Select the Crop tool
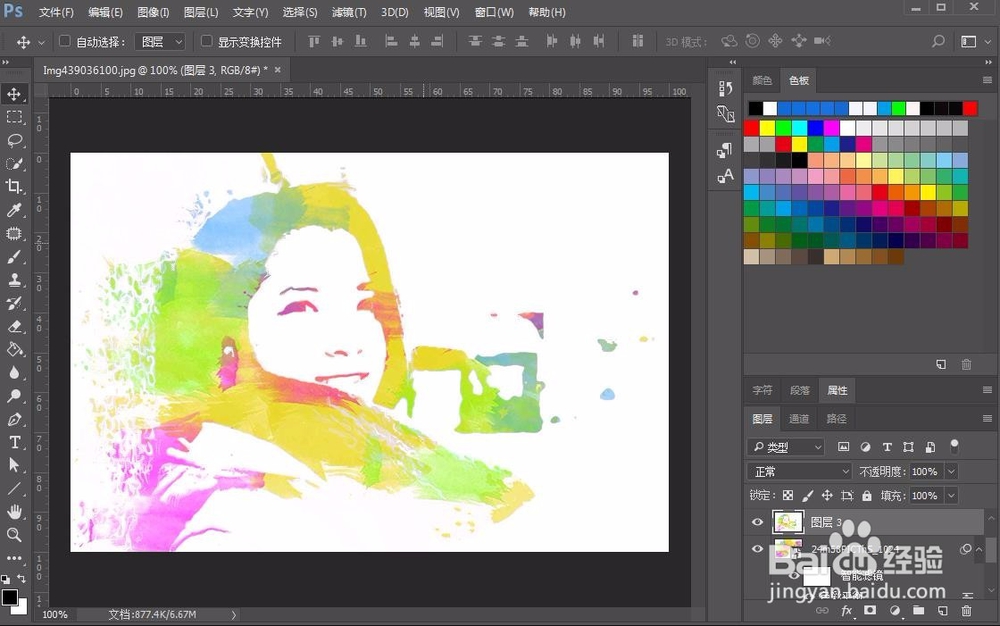Viewport: 1000px width, 626px height. [x=14, y=186]
